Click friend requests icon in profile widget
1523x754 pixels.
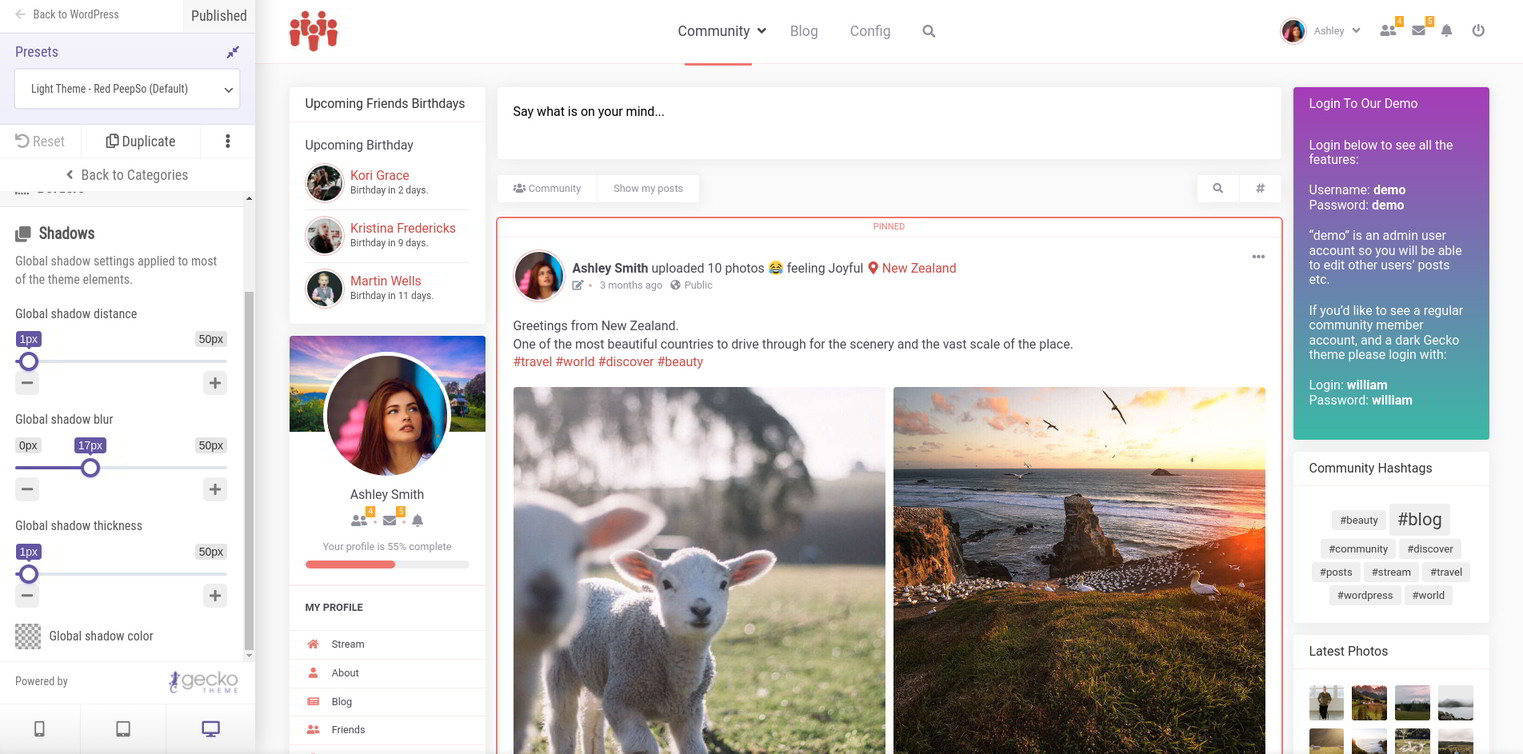360,520
